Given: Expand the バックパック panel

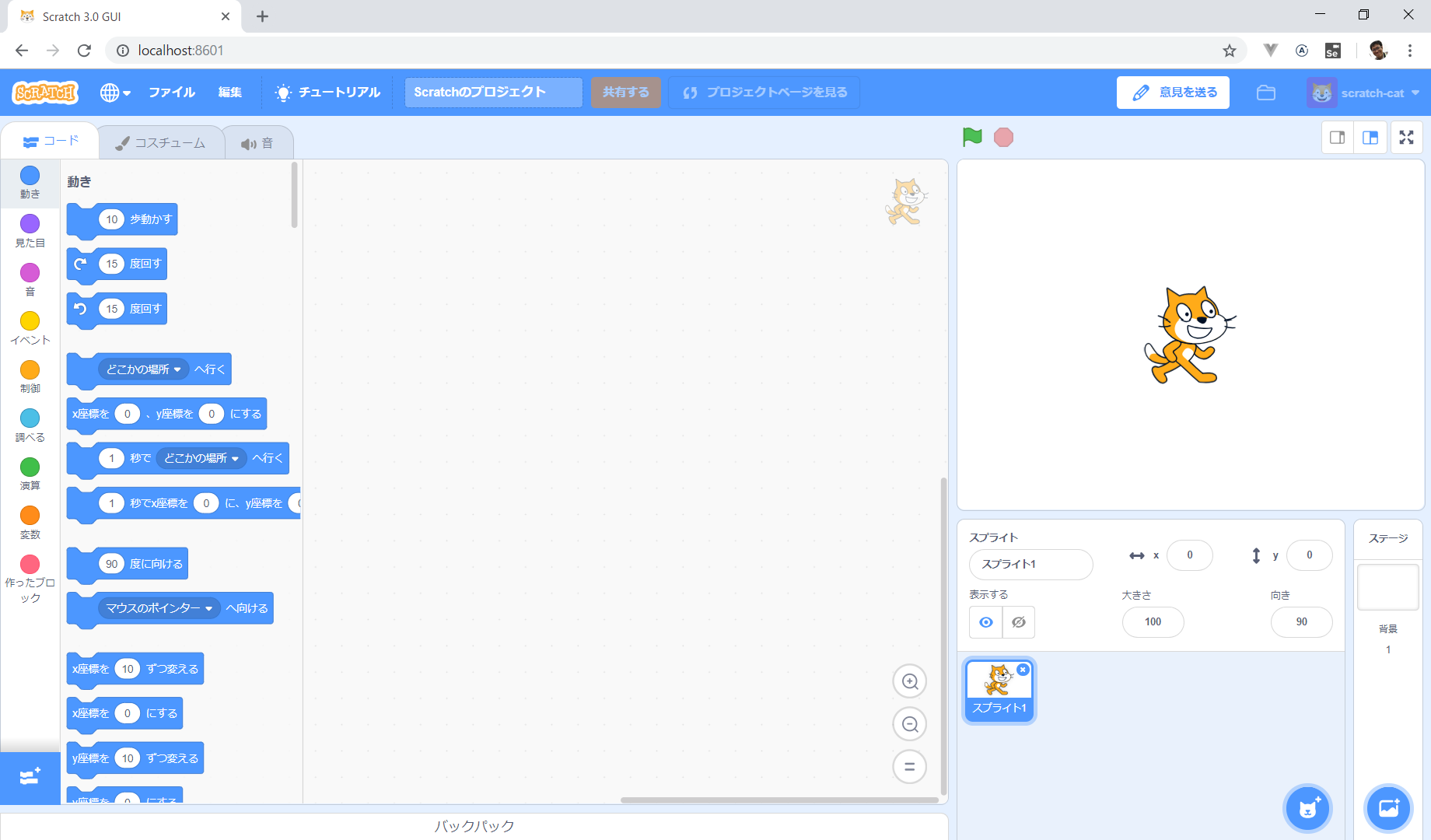Looking at the screenshot, I should pyautogui.click(x=474, y=826).
